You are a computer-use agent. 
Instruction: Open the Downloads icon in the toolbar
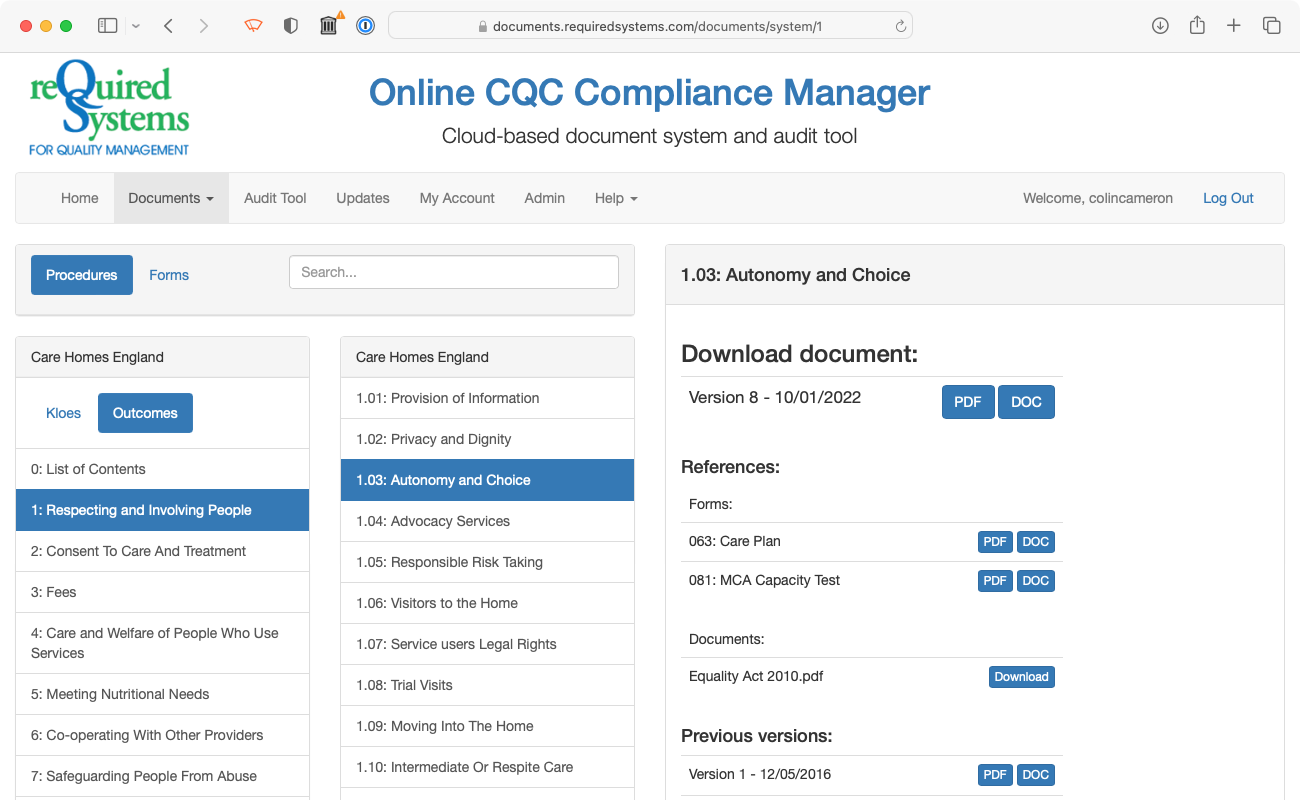1160,25
